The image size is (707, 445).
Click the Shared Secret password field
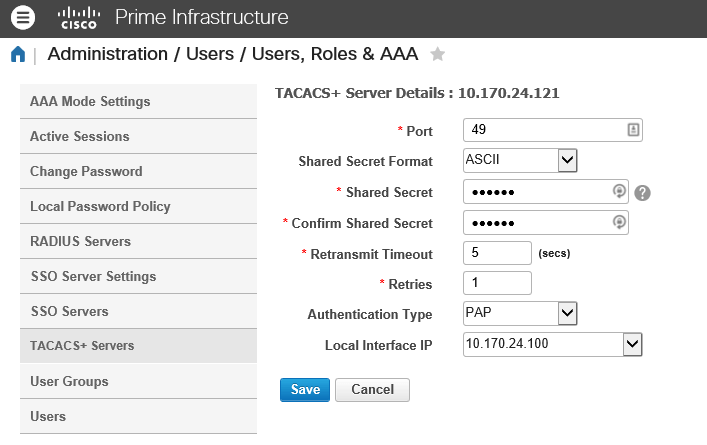(546, 192)
